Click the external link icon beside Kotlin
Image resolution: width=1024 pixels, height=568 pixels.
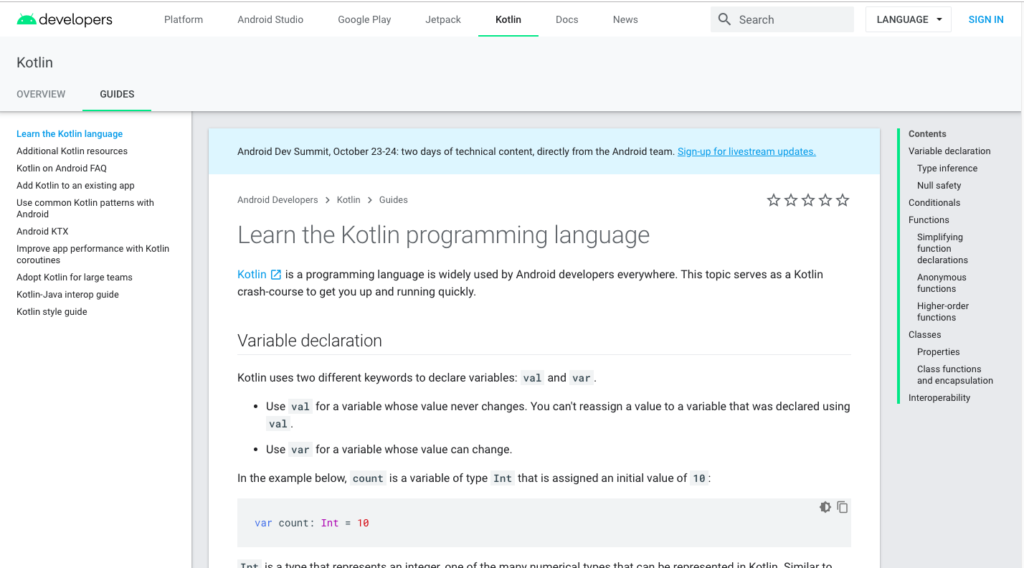coord(276,275)
